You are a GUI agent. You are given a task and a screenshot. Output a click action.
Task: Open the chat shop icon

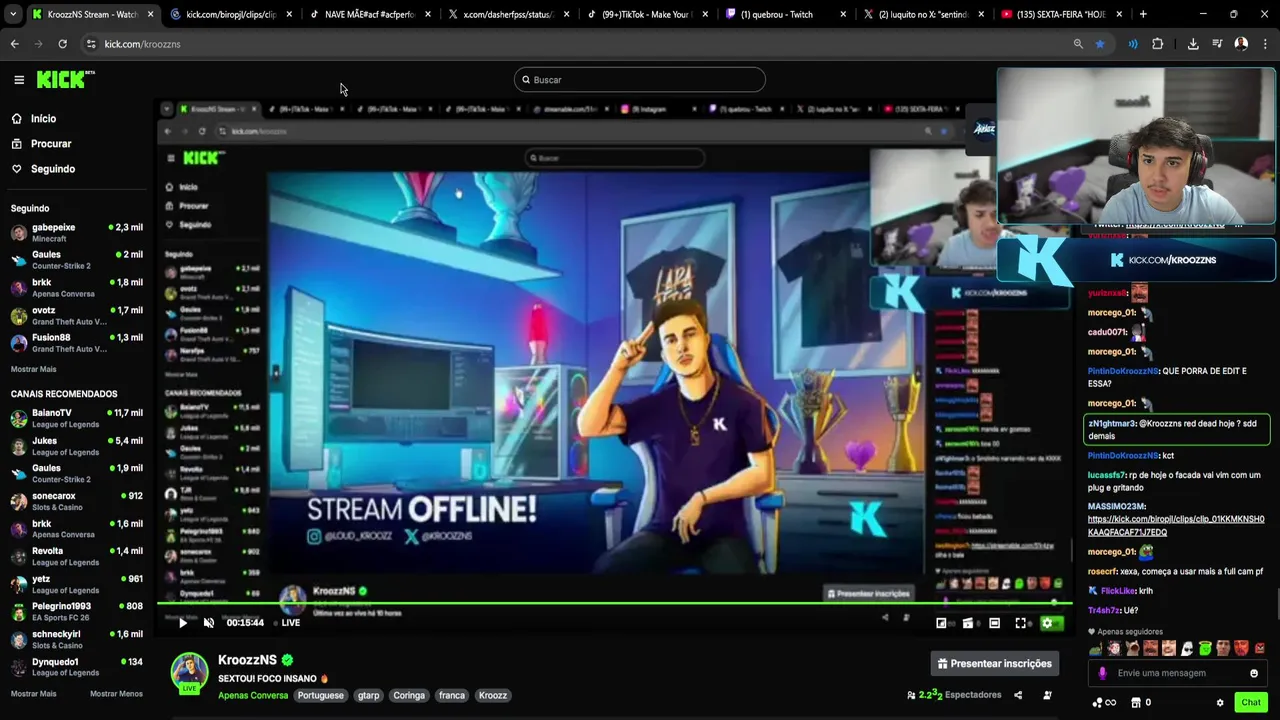click(x=1136, y=703)
